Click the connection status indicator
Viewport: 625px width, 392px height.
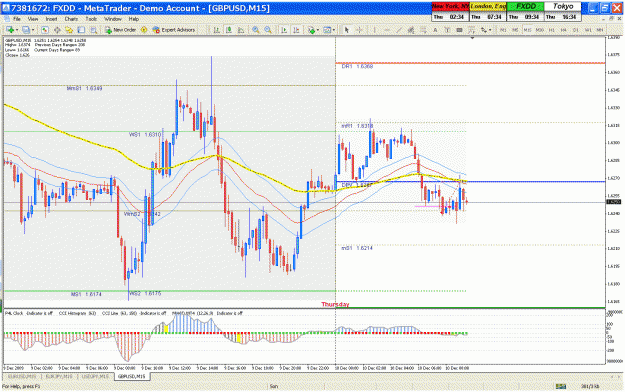560,386
